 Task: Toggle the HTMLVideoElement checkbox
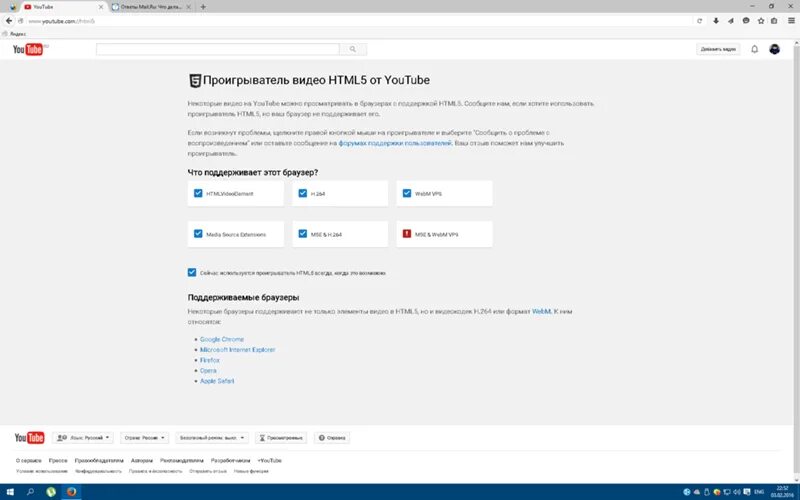[x=198, y=193]
